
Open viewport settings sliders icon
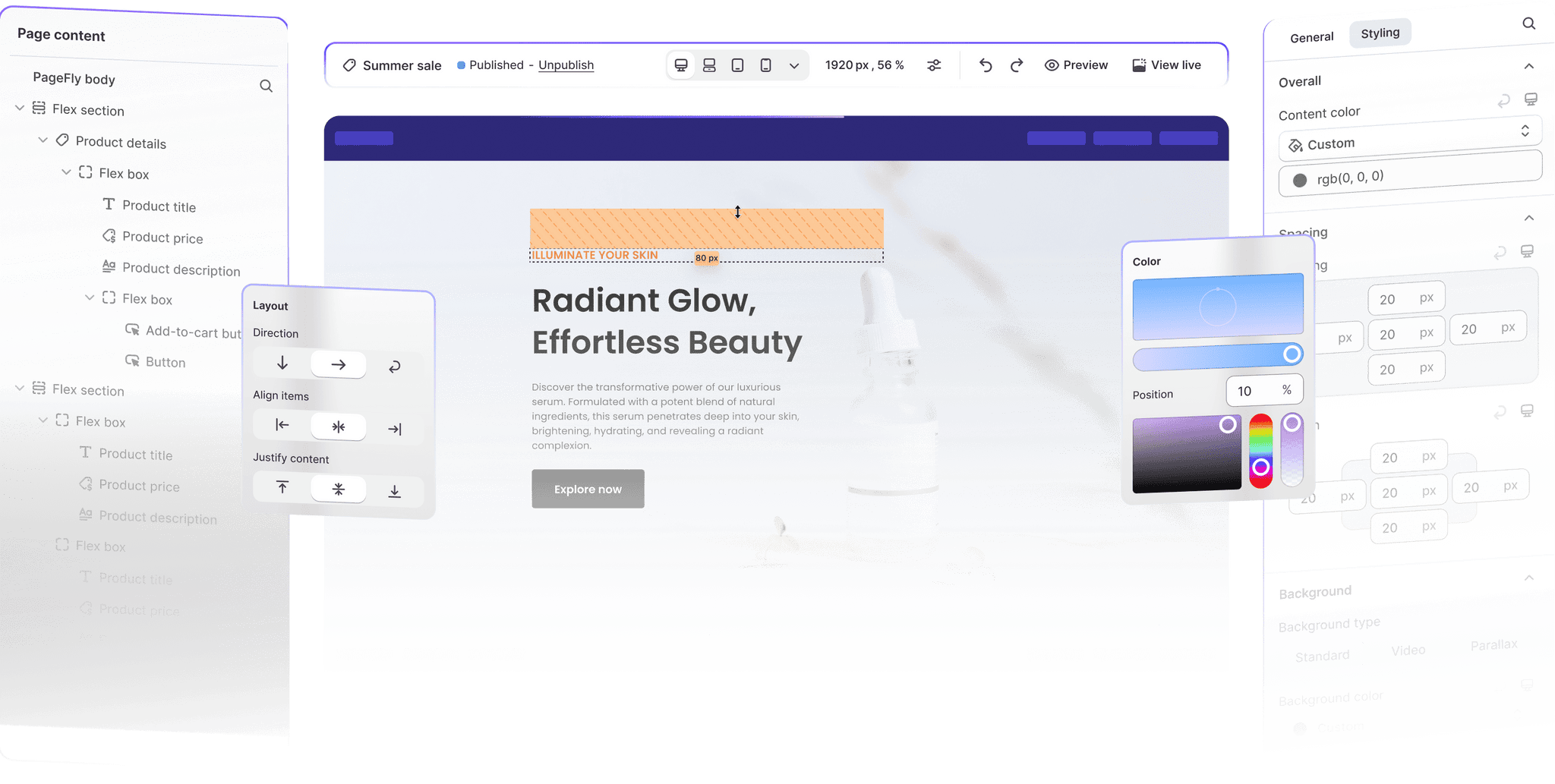pyautogui.click(x=934, y=65)
